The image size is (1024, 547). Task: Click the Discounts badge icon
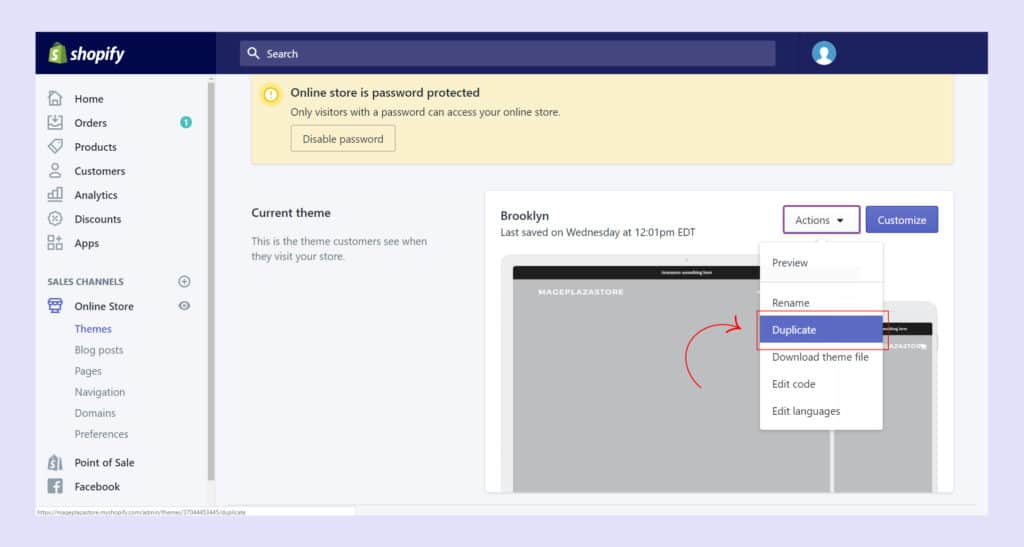click(55, 219)
